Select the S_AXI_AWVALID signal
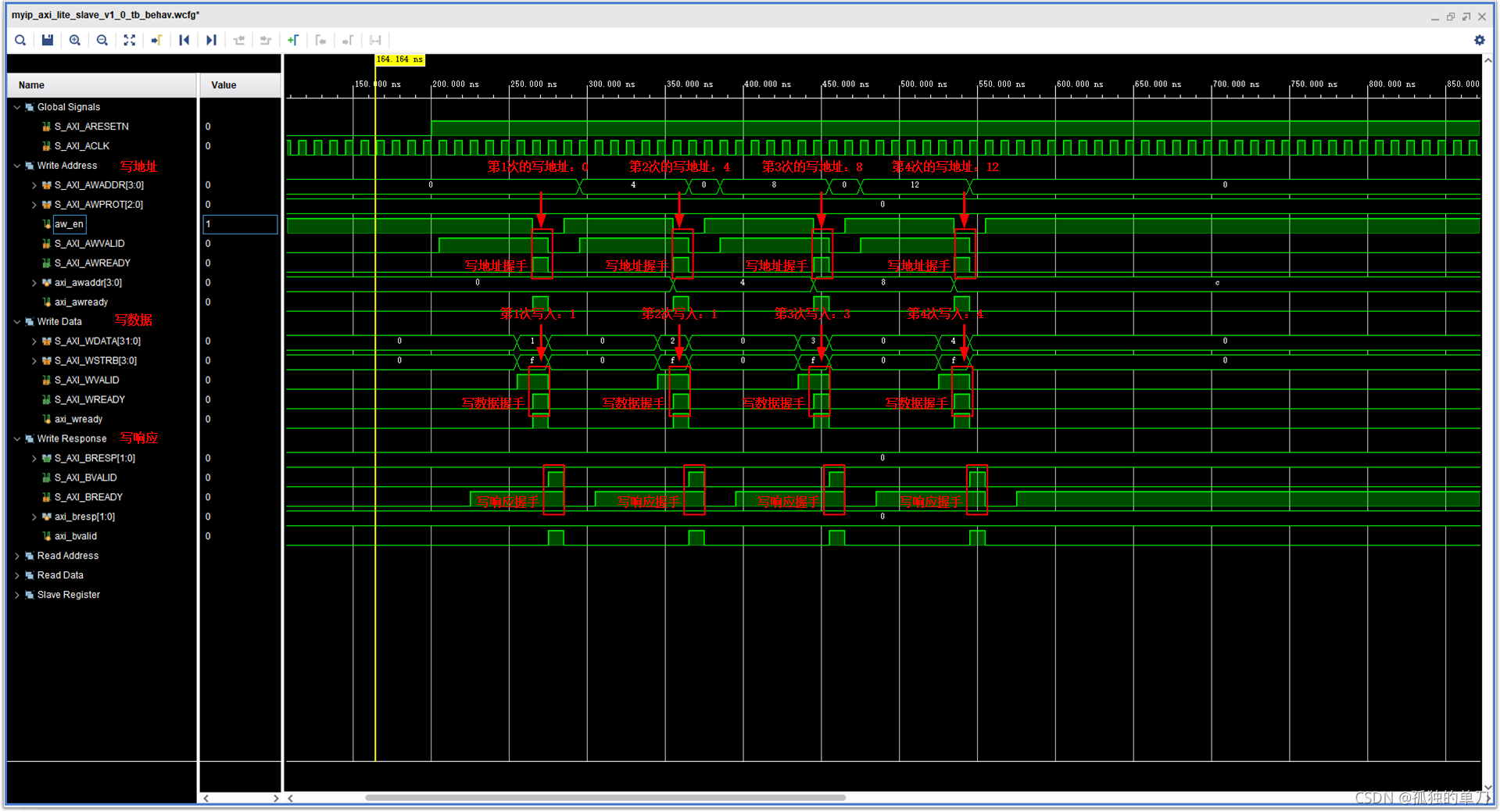Screen dimensions: 1500x812 pos(89,244)
